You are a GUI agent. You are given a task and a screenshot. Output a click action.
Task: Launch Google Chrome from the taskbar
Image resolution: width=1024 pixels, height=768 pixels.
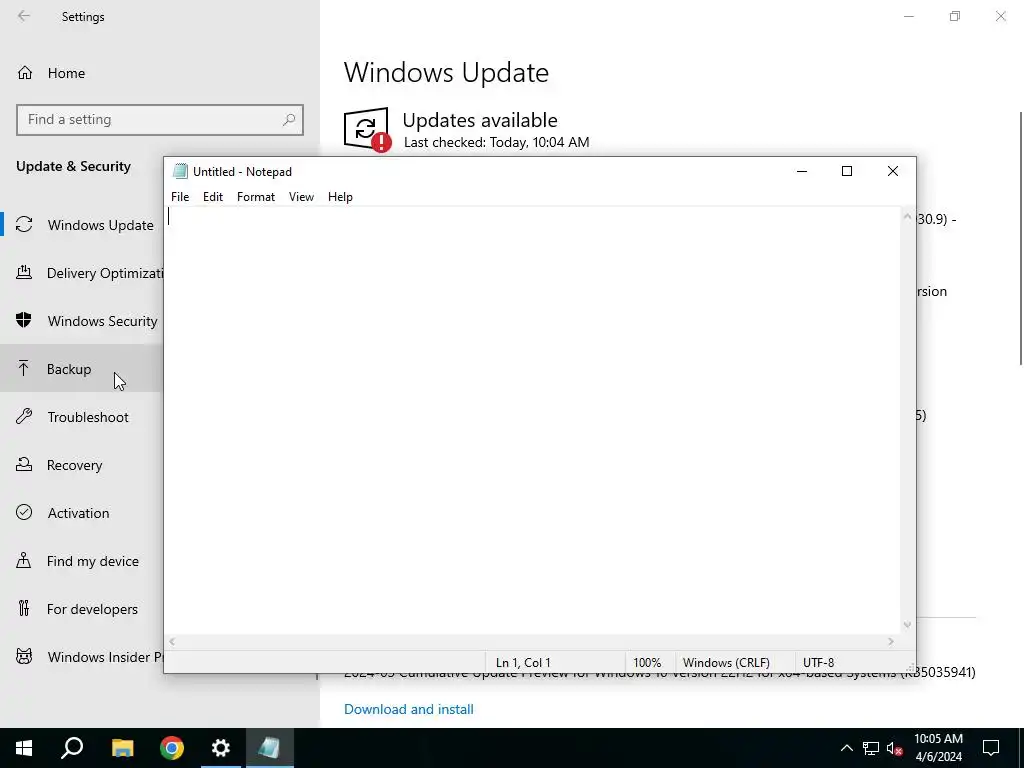coord(172,748)
